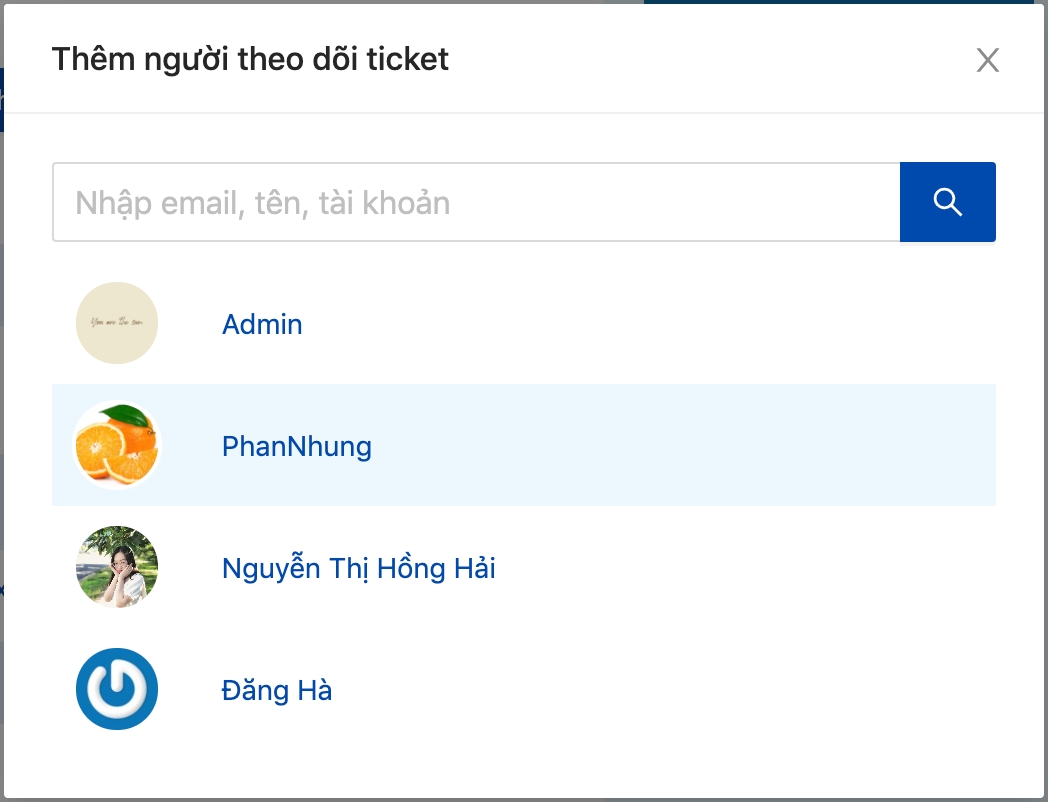Image resolution: width=1048 pixels, height=802 pixels.
Task: Click Đăng Hà's blue power-icon avatar
Action: coord(117,689)
